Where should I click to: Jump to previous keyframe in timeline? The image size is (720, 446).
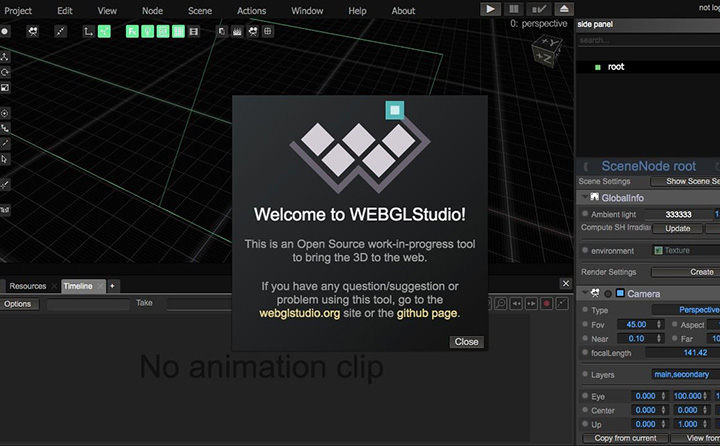point(516,304)
